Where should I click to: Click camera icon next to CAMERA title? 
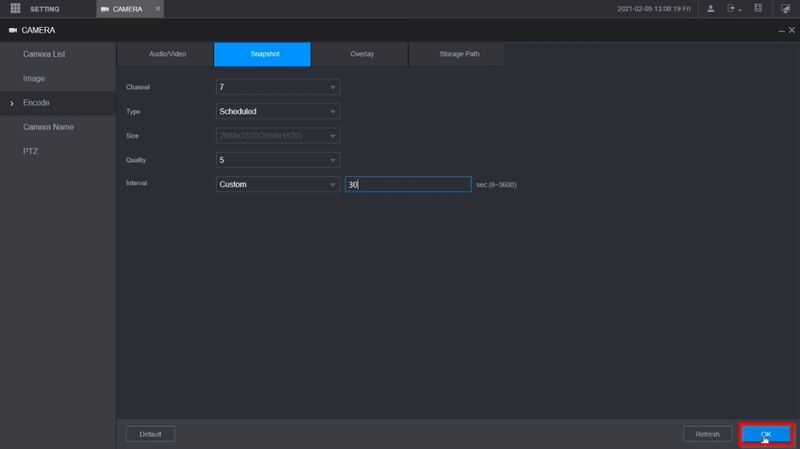(13, 30)
